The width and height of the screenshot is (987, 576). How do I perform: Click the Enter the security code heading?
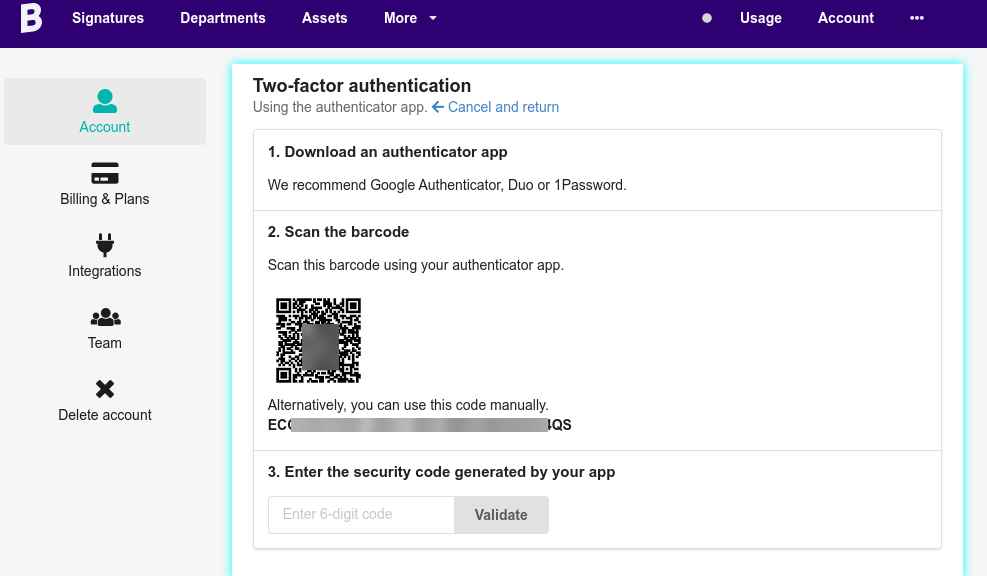point(441,472)
